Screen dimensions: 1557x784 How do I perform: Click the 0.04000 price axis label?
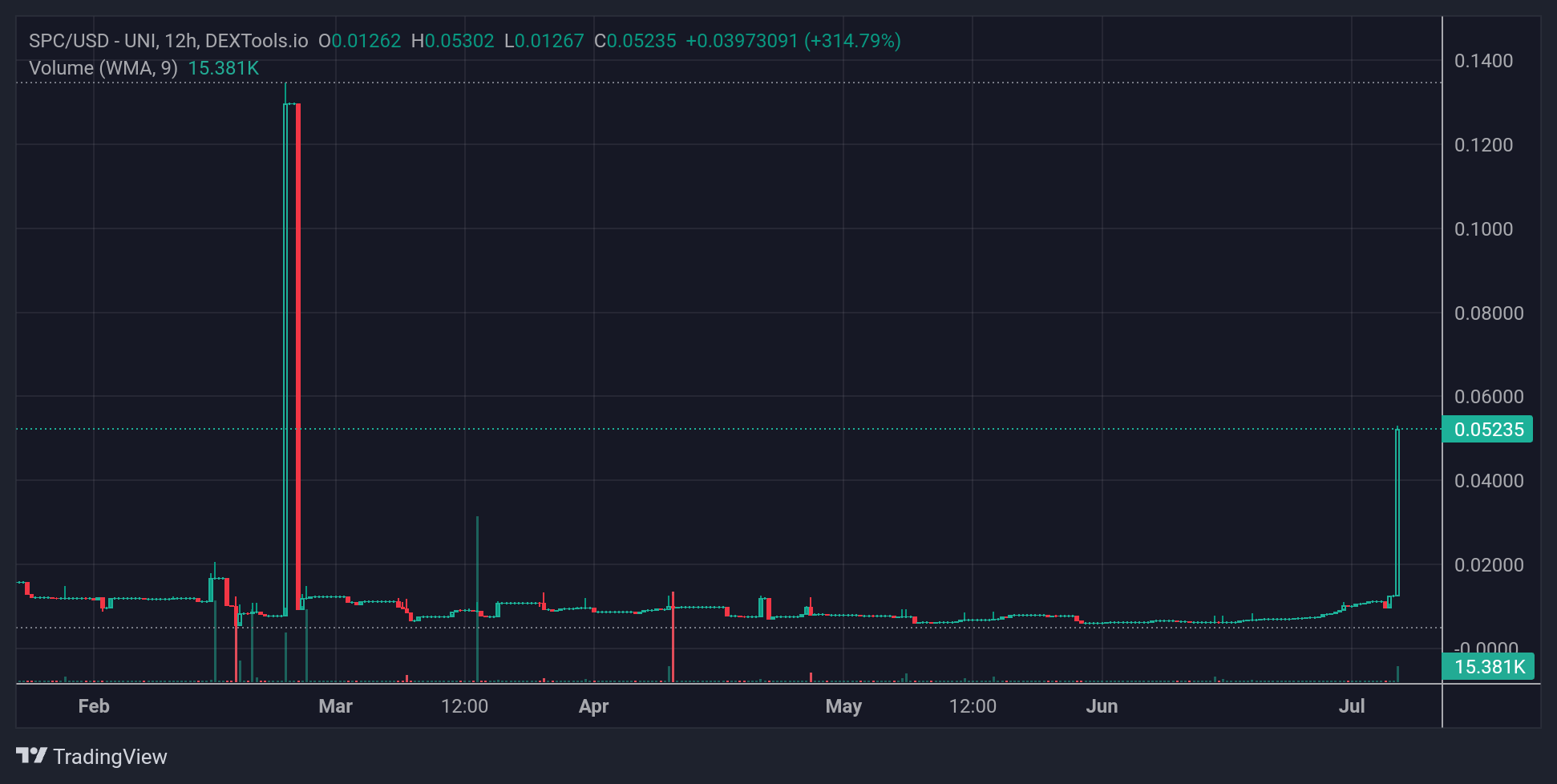1489,481
